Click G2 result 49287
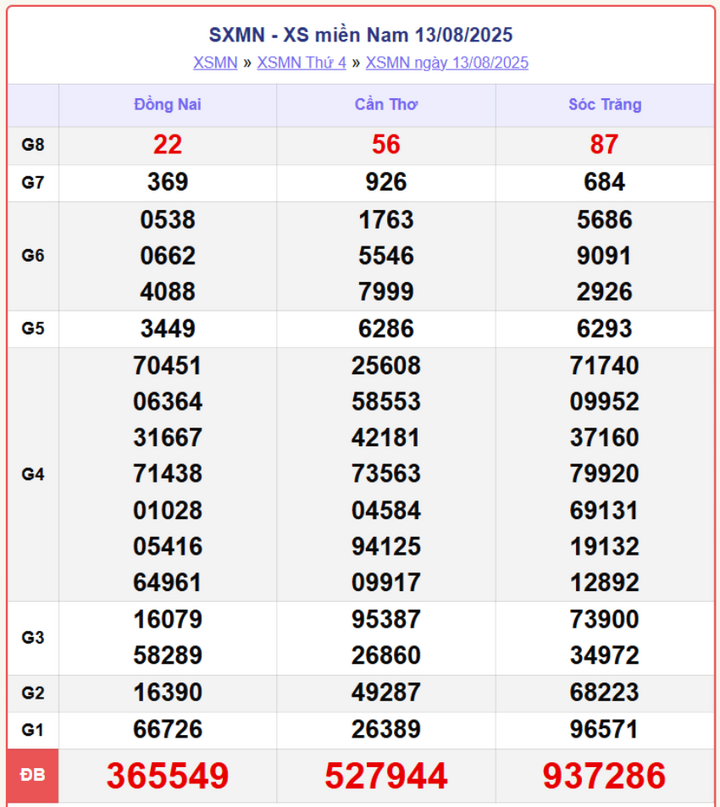720x807 pixels. (x=386, y=693)
